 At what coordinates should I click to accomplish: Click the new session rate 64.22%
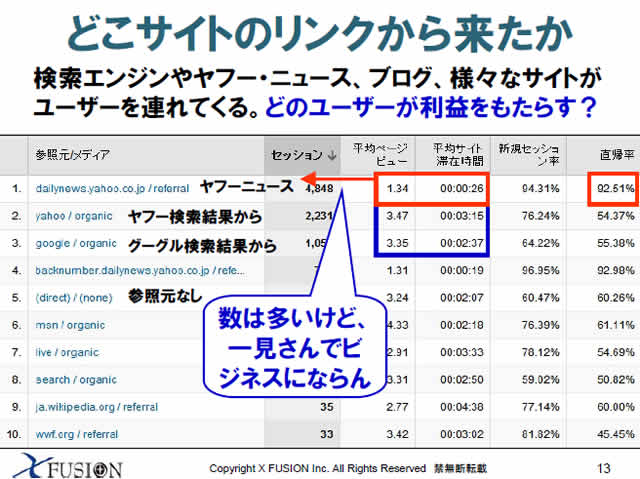click(540, 243)
